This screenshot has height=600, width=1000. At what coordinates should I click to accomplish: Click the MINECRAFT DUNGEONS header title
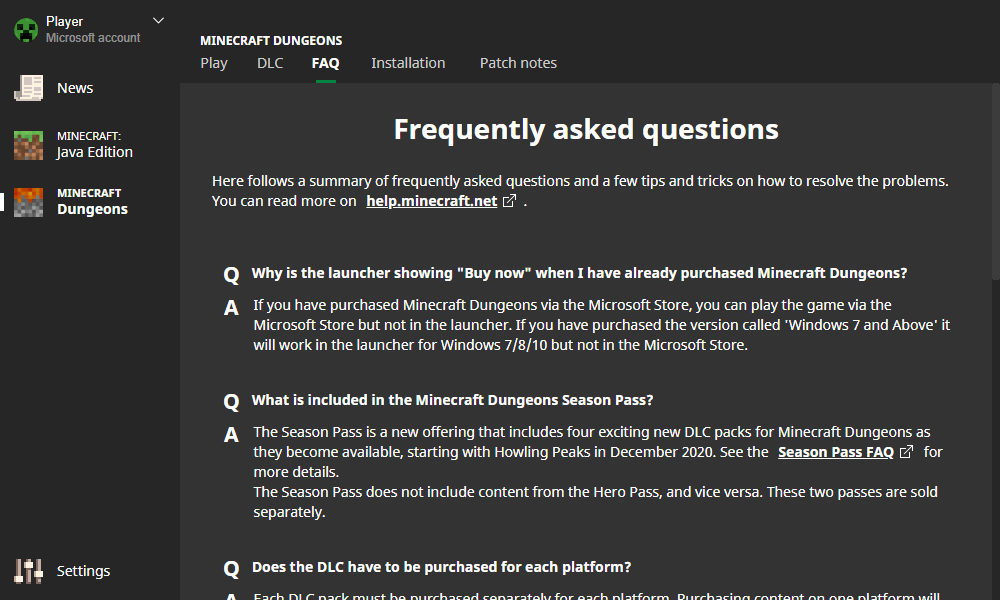tap(271, 41)
